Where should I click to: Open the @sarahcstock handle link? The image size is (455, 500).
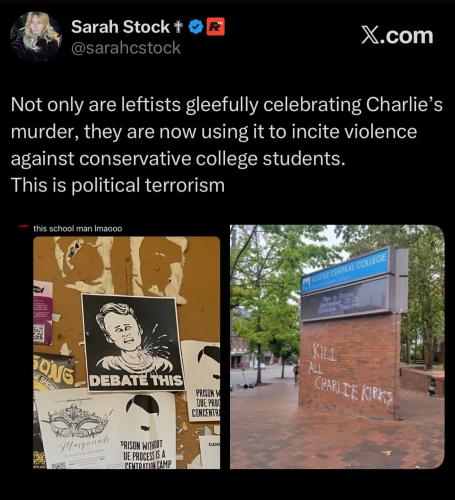pyautogui.click(x=126, y=48)
